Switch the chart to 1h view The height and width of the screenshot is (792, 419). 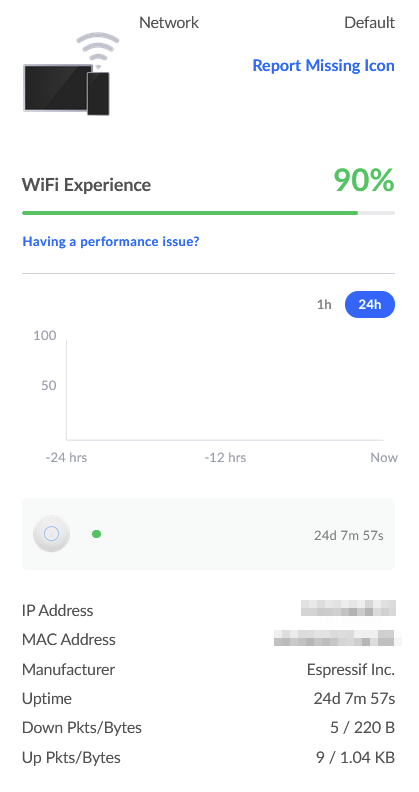[x=324, y=305]
